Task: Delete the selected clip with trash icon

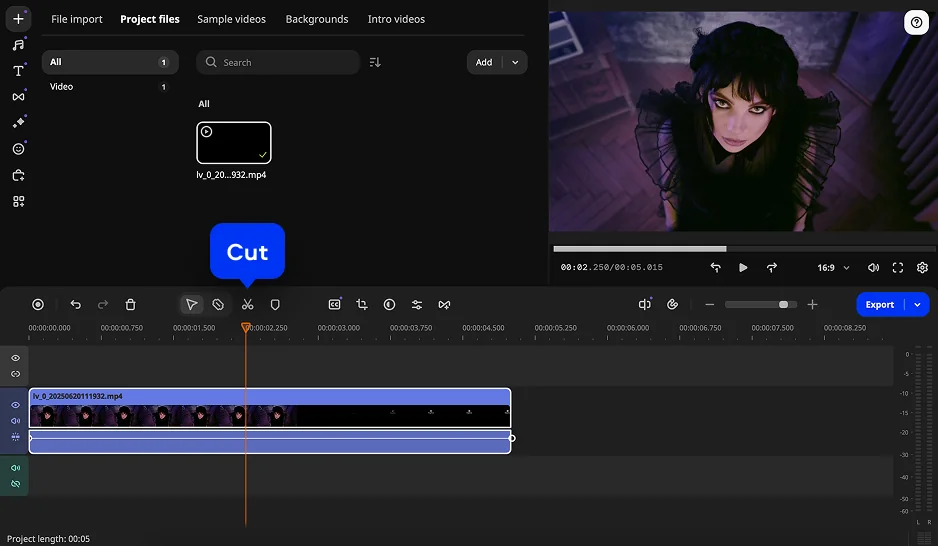Action: click(x=130, y=304)
